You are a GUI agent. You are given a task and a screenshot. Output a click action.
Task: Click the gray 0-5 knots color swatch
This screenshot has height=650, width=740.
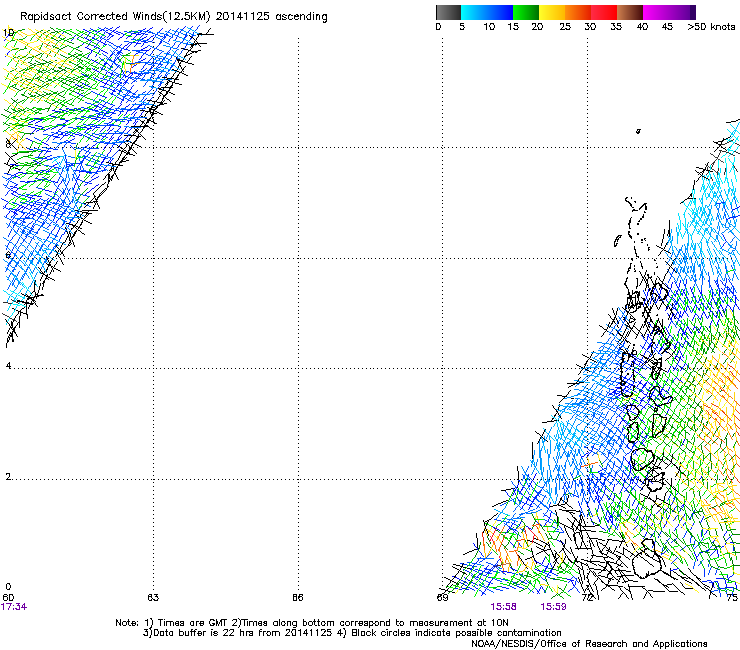[x=448, y=12]
